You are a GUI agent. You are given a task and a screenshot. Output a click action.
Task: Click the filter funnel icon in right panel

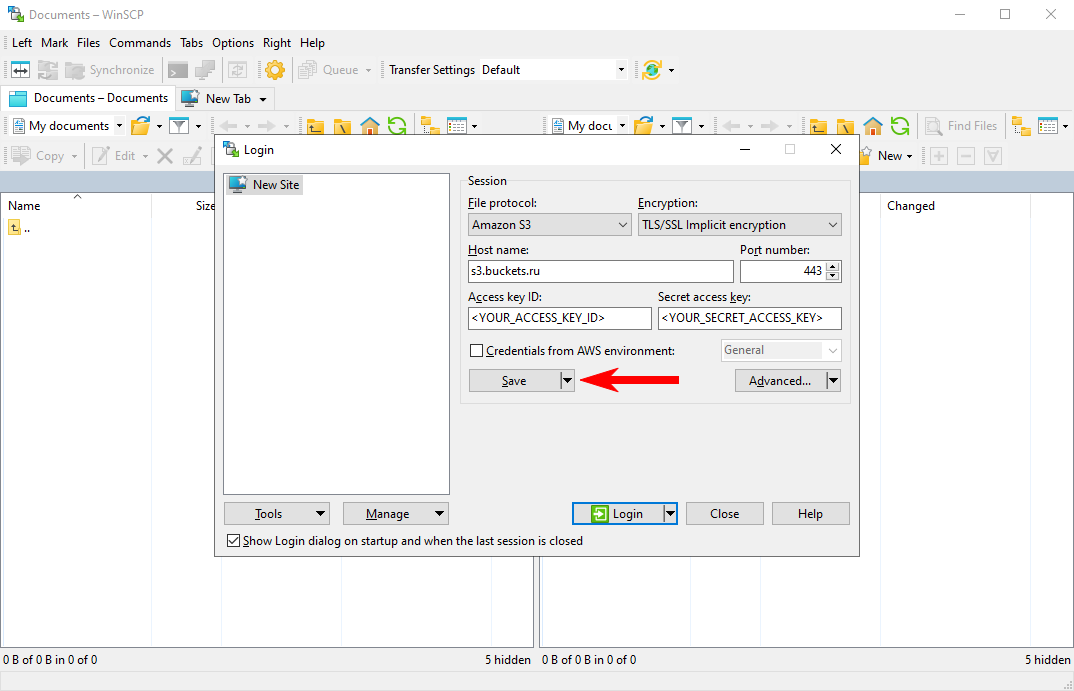pos(682,126)
